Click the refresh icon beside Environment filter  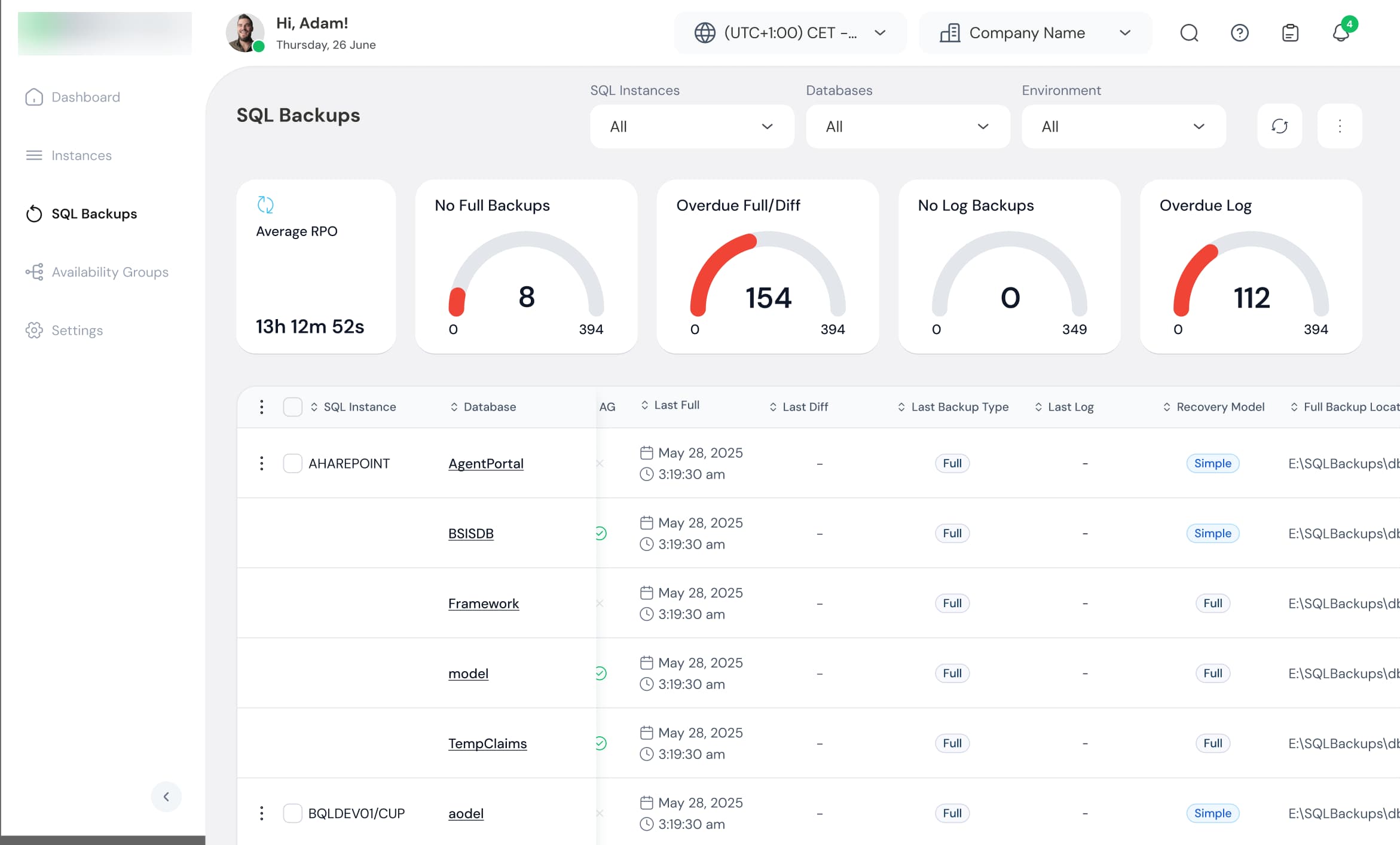(1279, 126)
